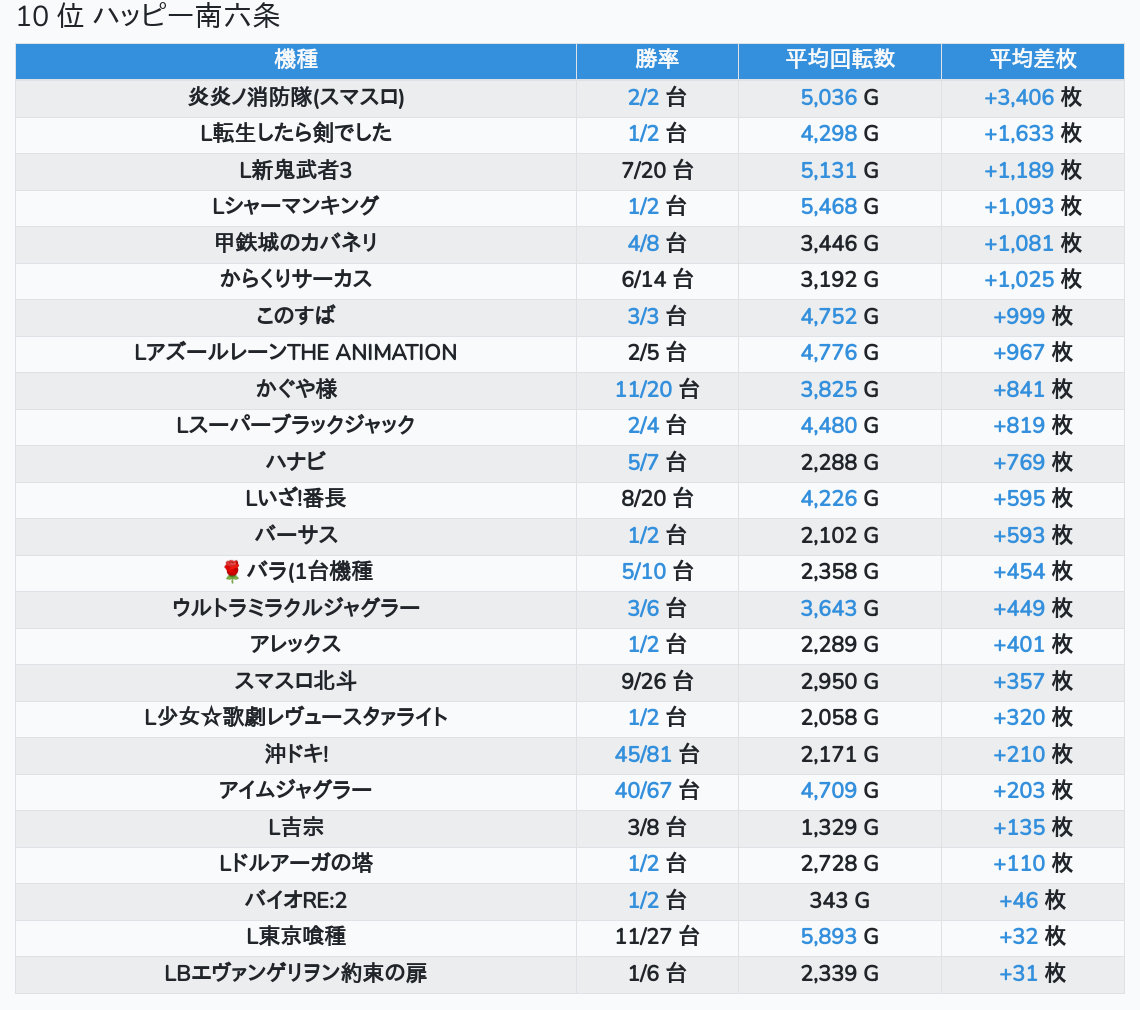Click the 10位 ハッピー南六条 heading

[149, 17]
